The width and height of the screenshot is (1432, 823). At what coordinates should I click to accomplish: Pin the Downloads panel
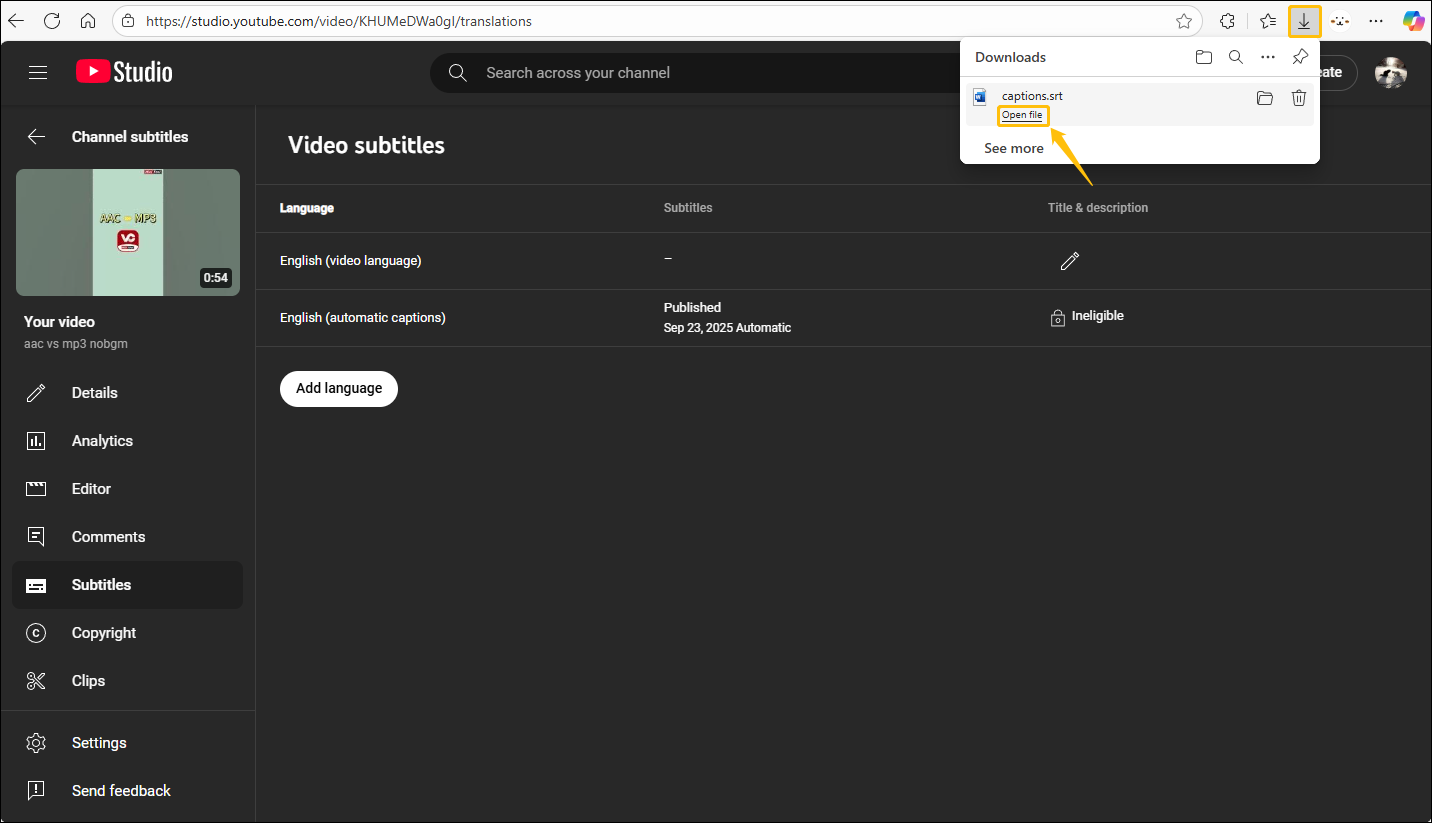[1300, 57]
